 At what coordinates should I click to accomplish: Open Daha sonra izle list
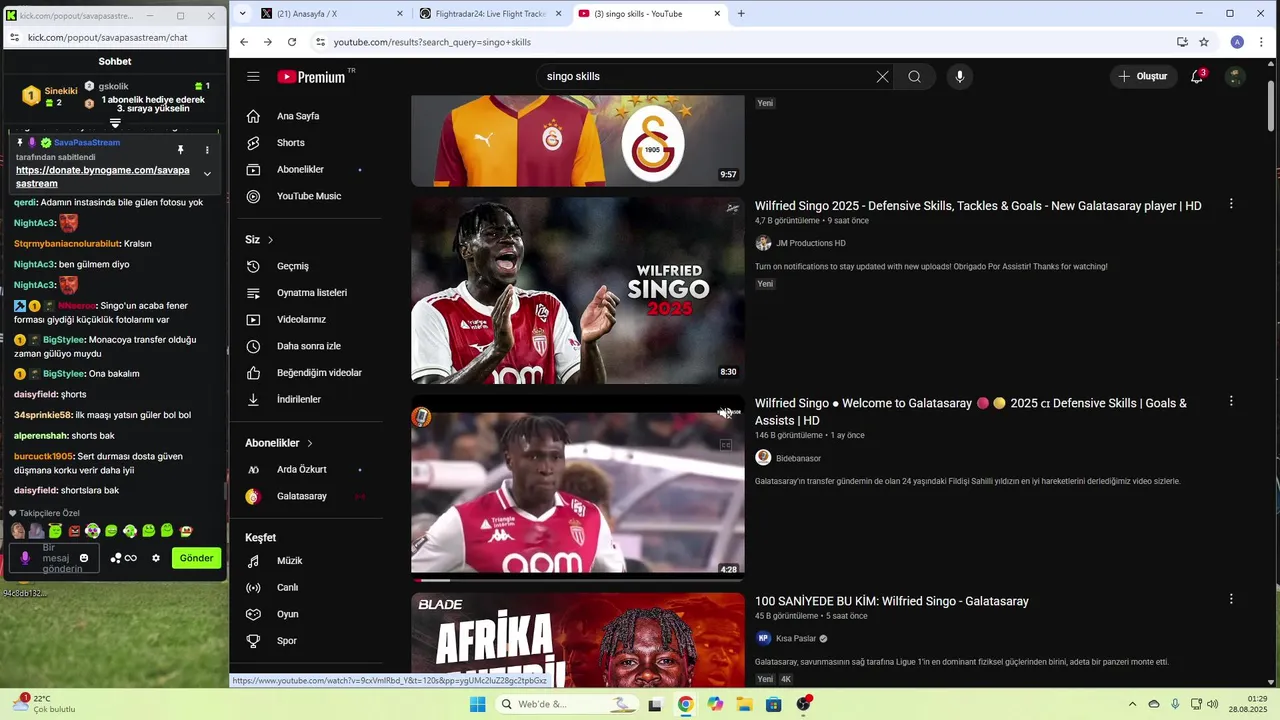(x=310, y=346)
